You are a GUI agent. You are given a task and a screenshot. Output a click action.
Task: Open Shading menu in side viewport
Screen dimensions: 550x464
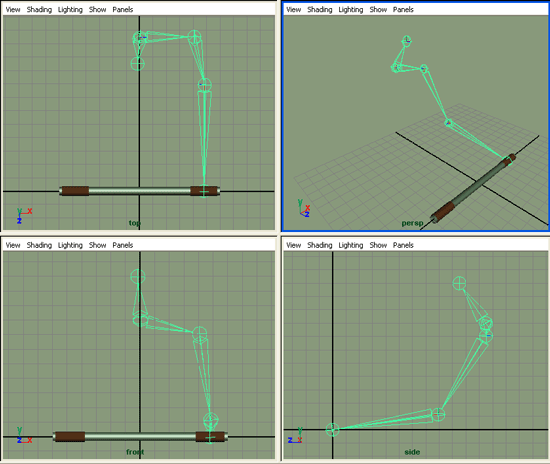click(x=320, y=245)
